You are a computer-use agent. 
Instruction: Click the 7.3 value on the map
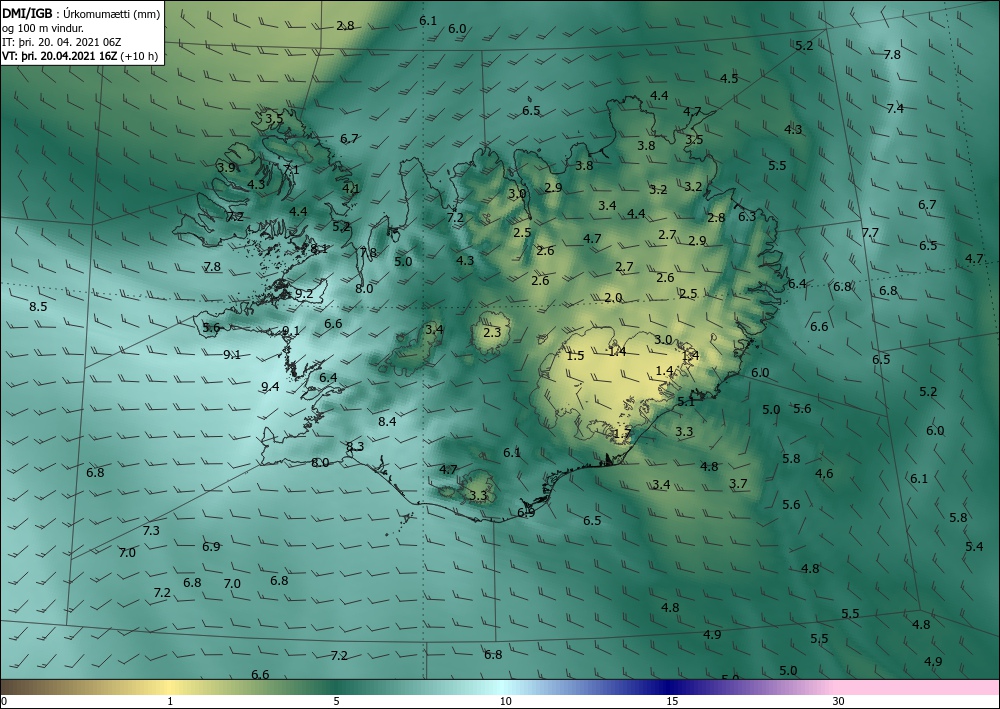[x=151, y=530]
